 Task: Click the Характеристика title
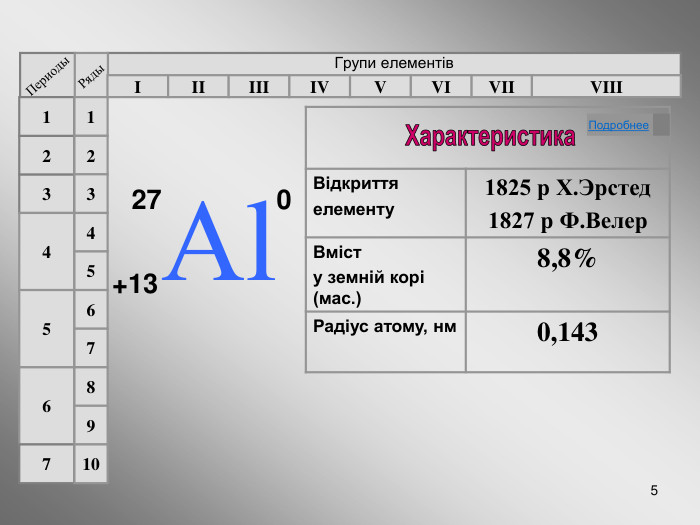490,137
